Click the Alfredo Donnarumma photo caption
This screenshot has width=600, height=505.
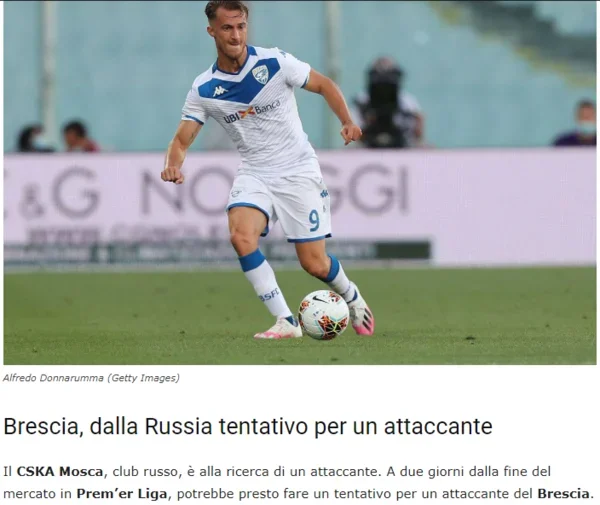click(x=53, y=378)
